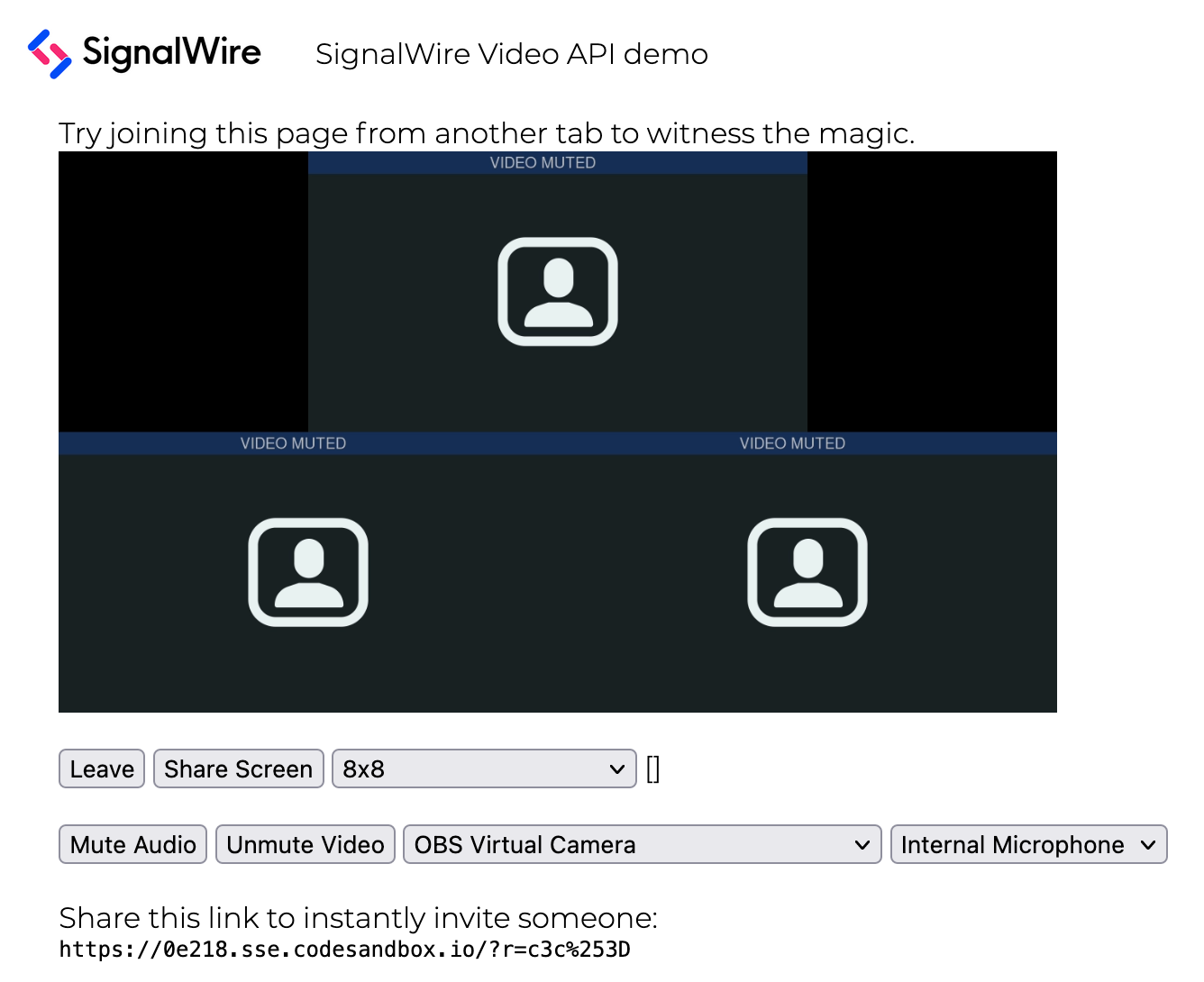Open the Internal Microphone selector
This screenshot has width=1204, height=982.
[1028, 844]
